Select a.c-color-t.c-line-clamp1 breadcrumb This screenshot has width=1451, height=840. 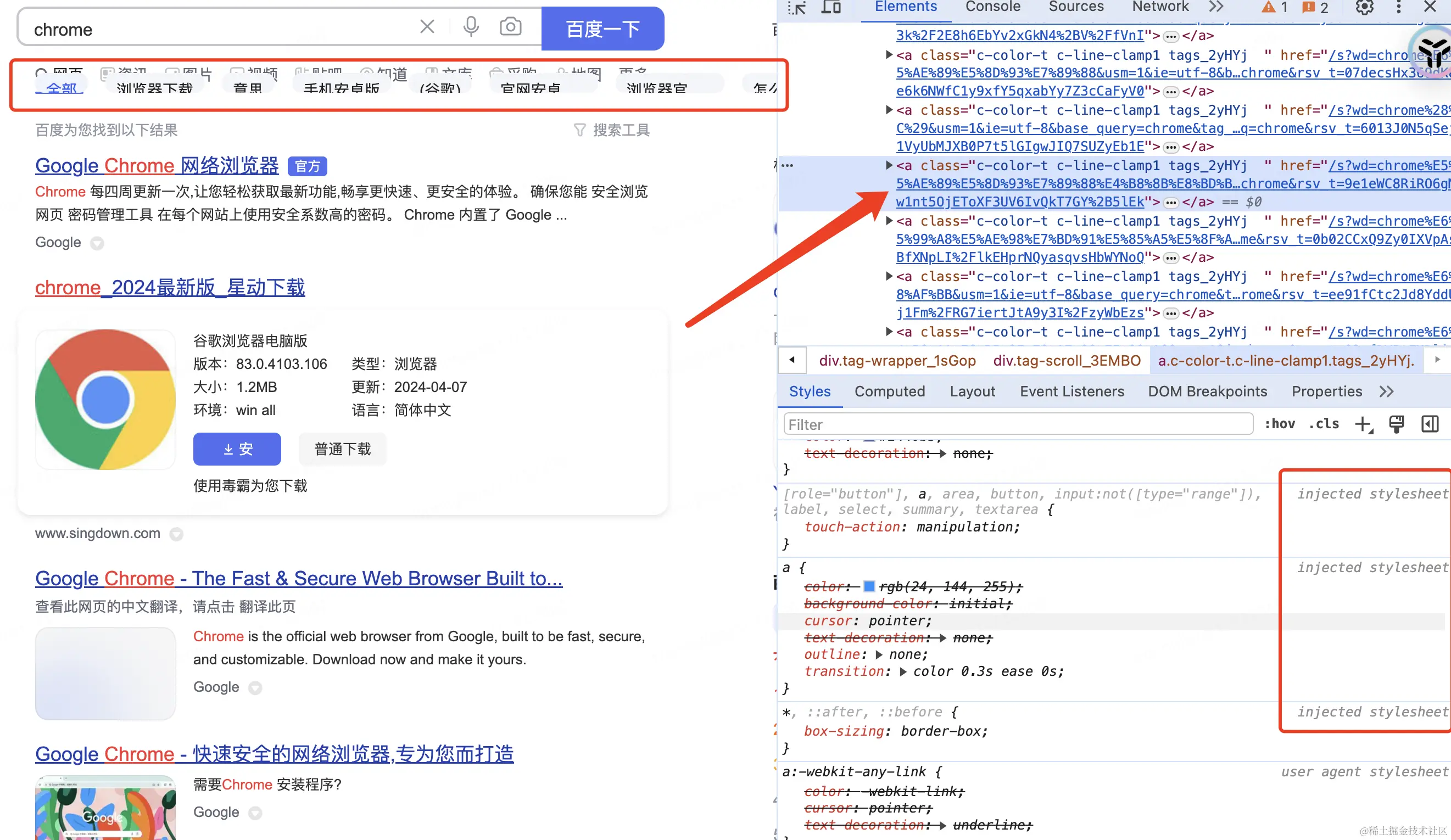[x=1286, y=360]
